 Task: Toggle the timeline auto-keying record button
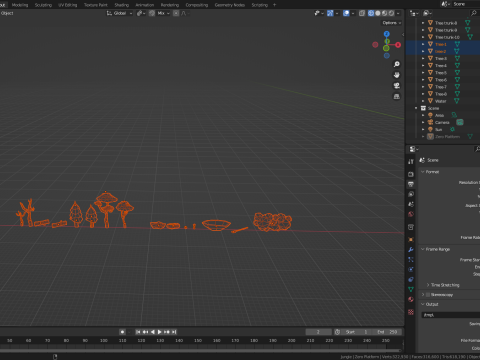coord(122,332)
